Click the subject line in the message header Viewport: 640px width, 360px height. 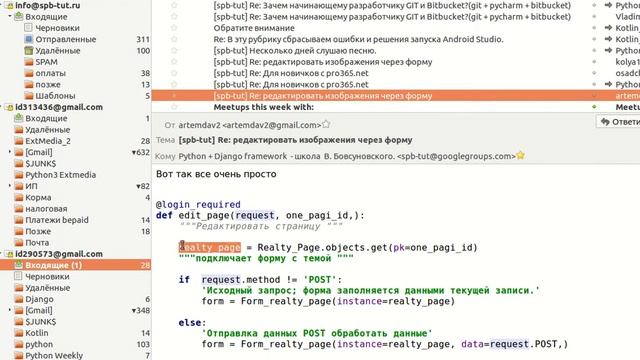coord(295,140)
